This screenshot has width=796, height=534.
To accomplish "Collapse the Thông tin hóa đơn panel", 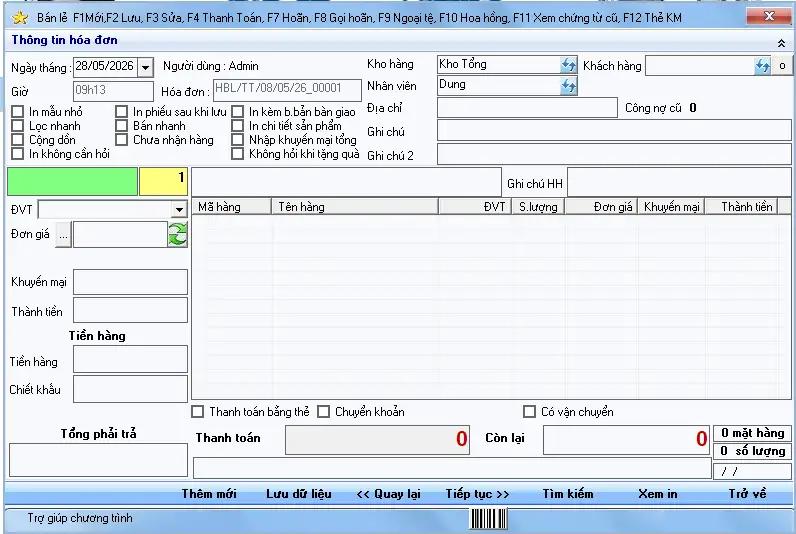I will pyautogui.click(x=781, y=43).
